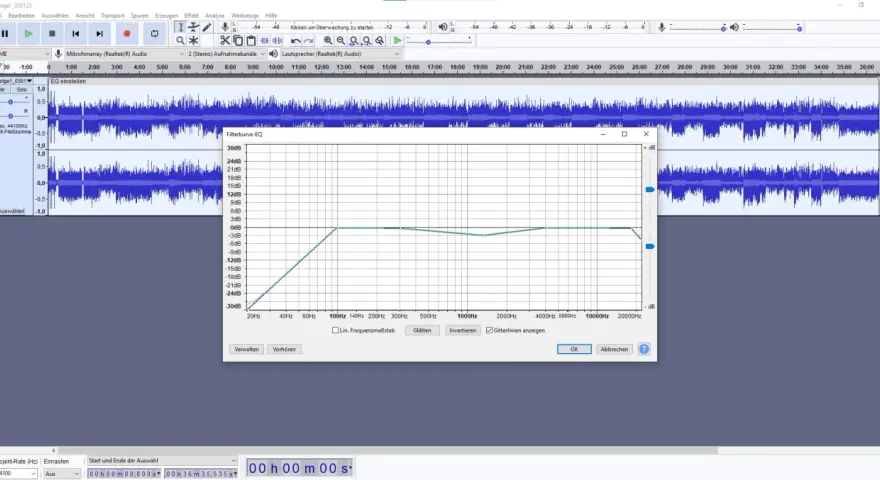
Task: Paste audio with the clipboard icon
Action: (251, 40)
